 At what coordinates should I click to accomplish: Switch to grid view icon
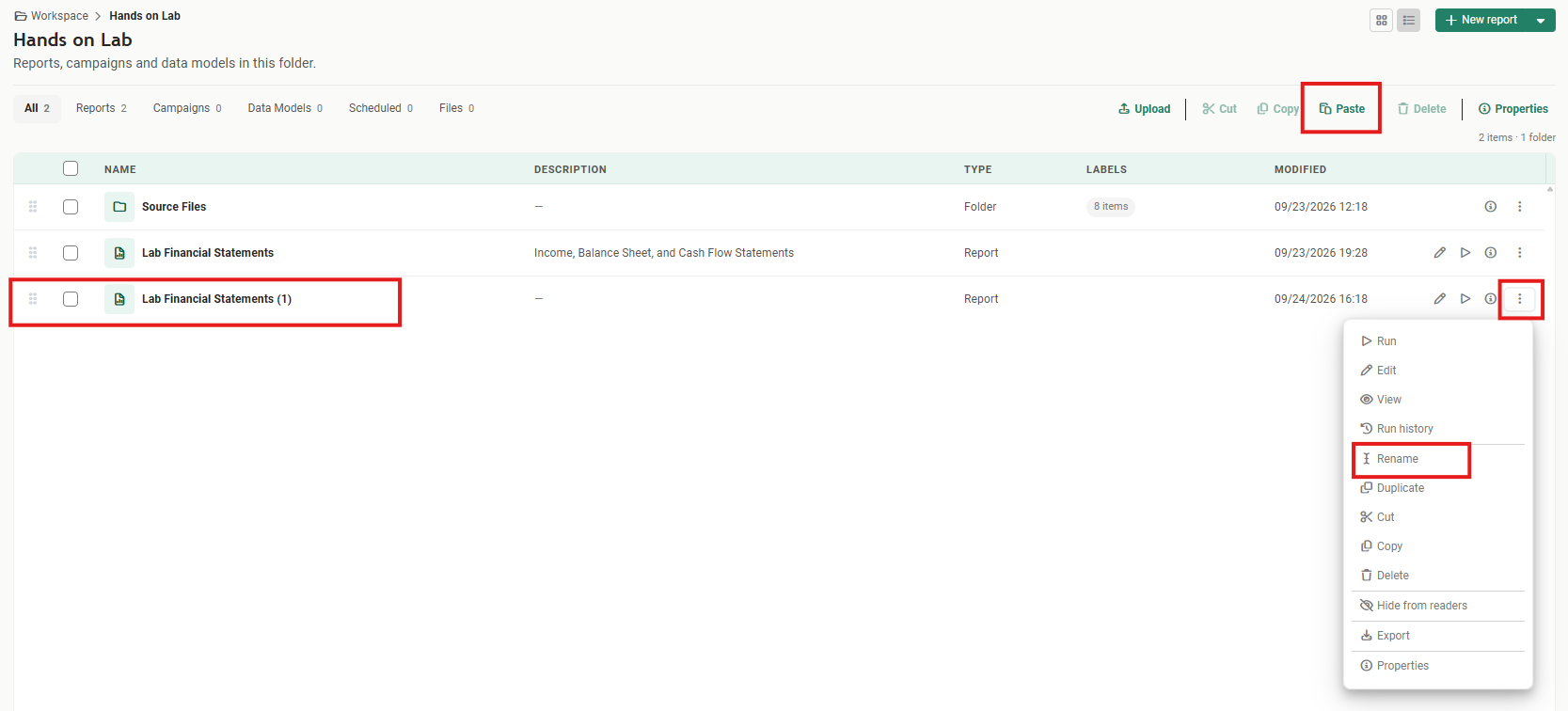click(x=1382, y=20)
